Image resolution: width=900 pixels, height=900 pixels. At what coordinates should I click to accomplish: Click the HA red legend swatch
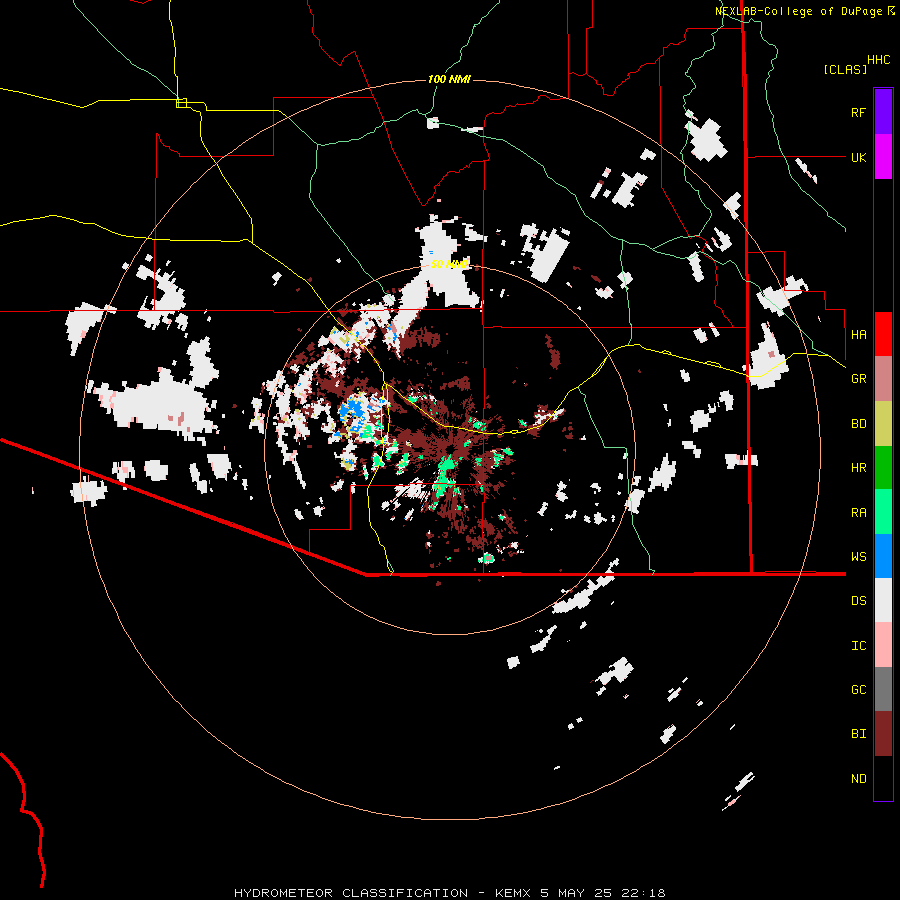[883, 334]
